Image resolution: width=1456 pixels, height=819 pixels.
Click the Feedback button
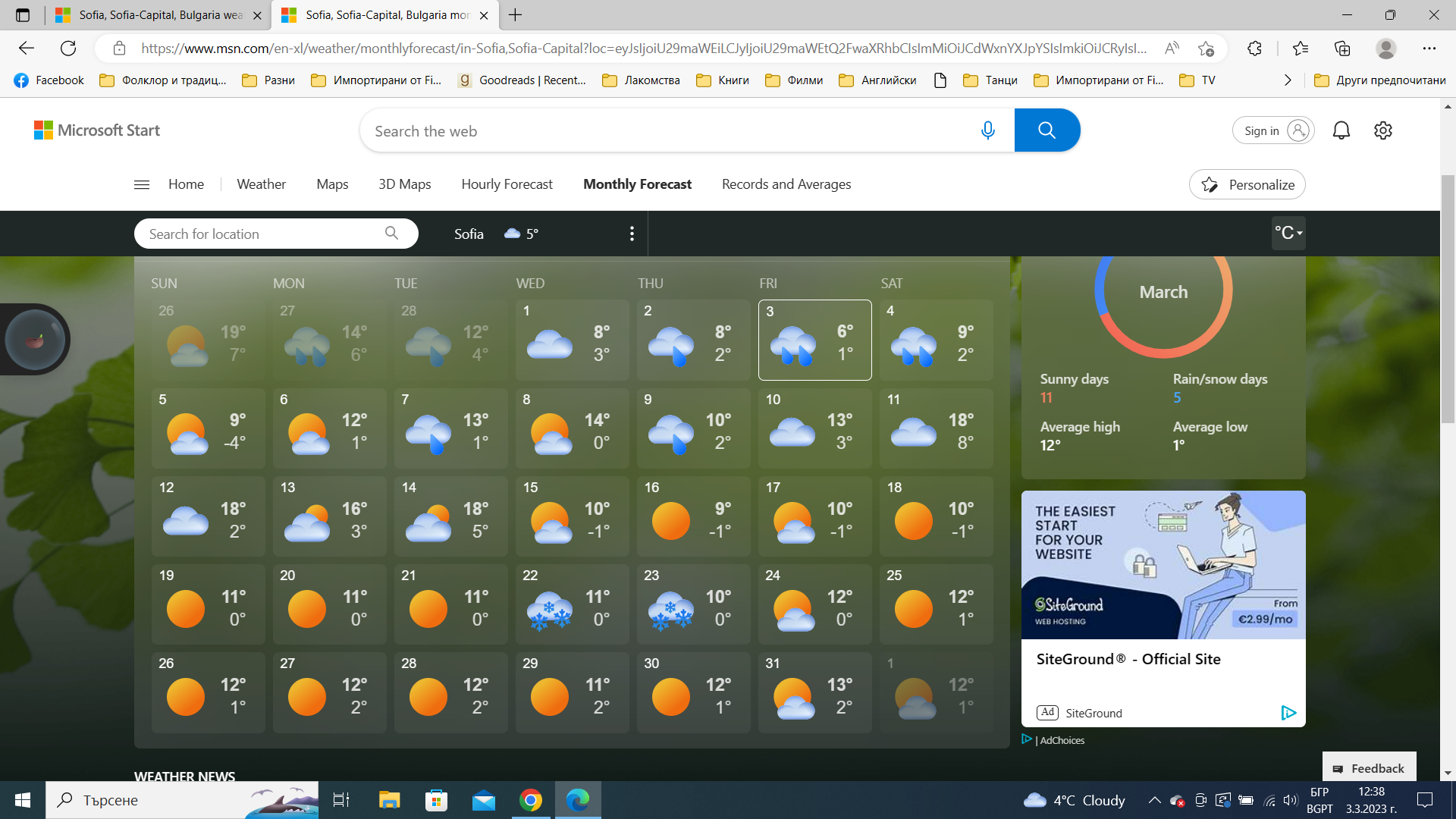[1369, 768]
